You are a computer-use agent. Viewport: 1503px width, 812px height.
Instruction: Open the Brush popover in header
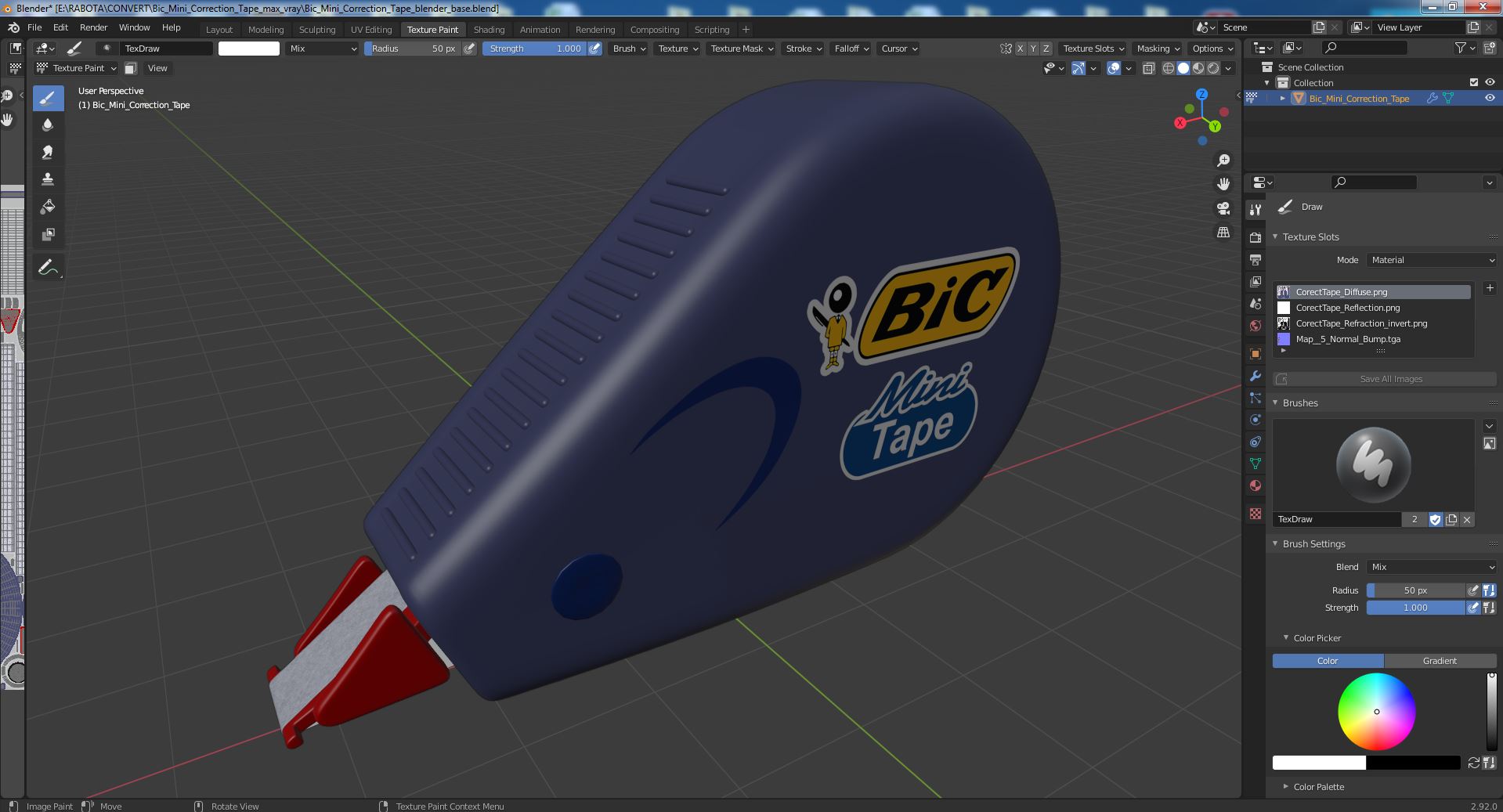[629, 49]
